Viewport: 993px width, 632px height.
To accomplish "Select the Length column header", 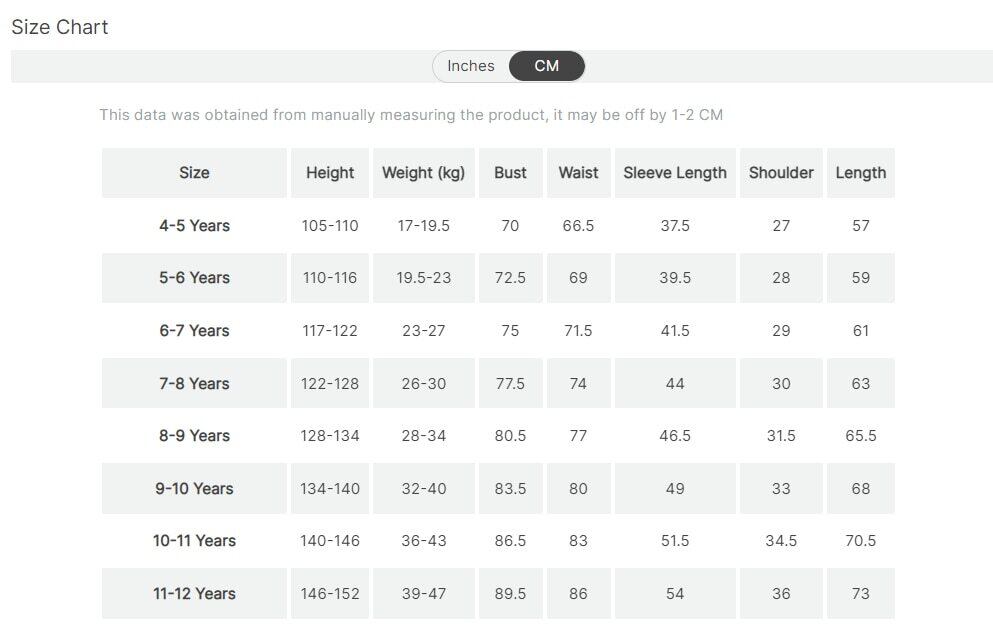I will pyautogui.click(x=860, y=173).
